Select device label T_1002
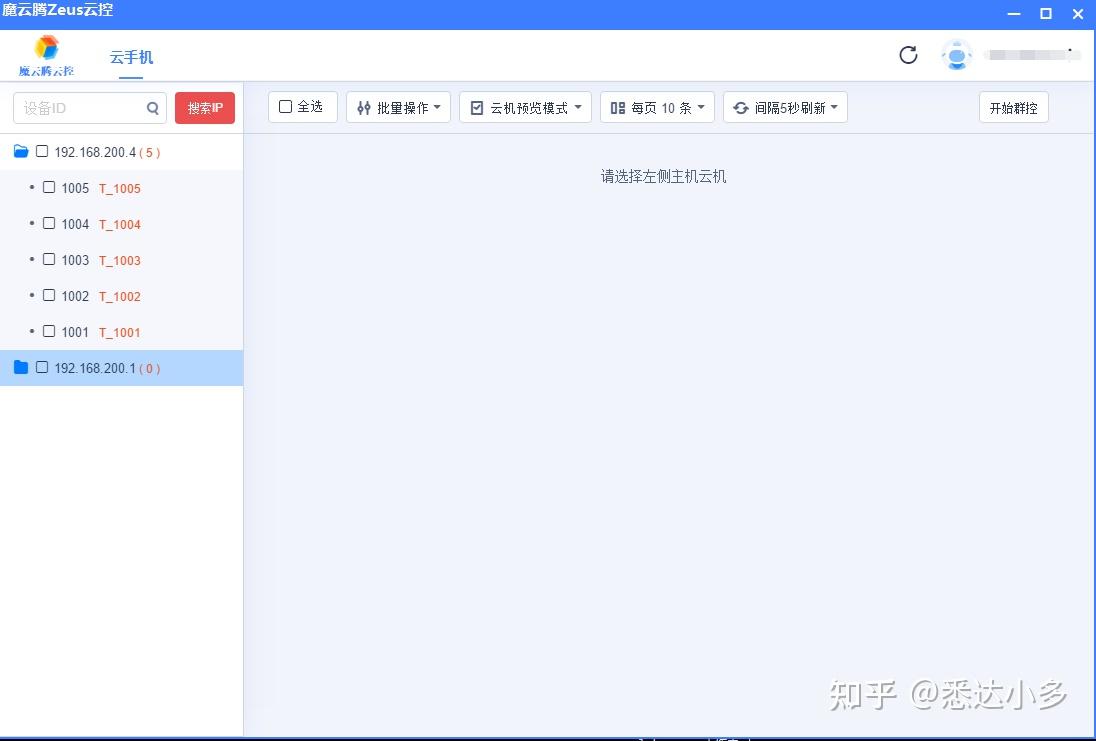This screenshot has width=1096, height=741. click(120, 296)
